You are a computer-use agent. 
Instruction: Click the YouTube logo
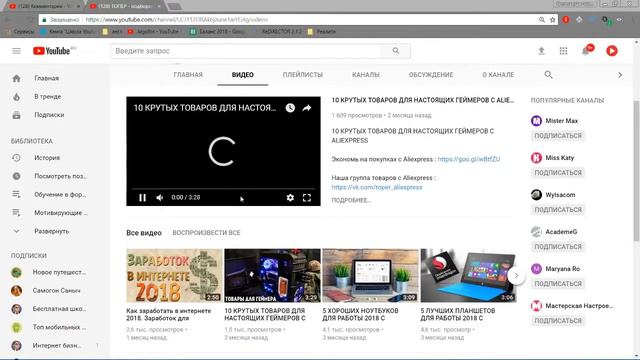[x=52, y=51]
